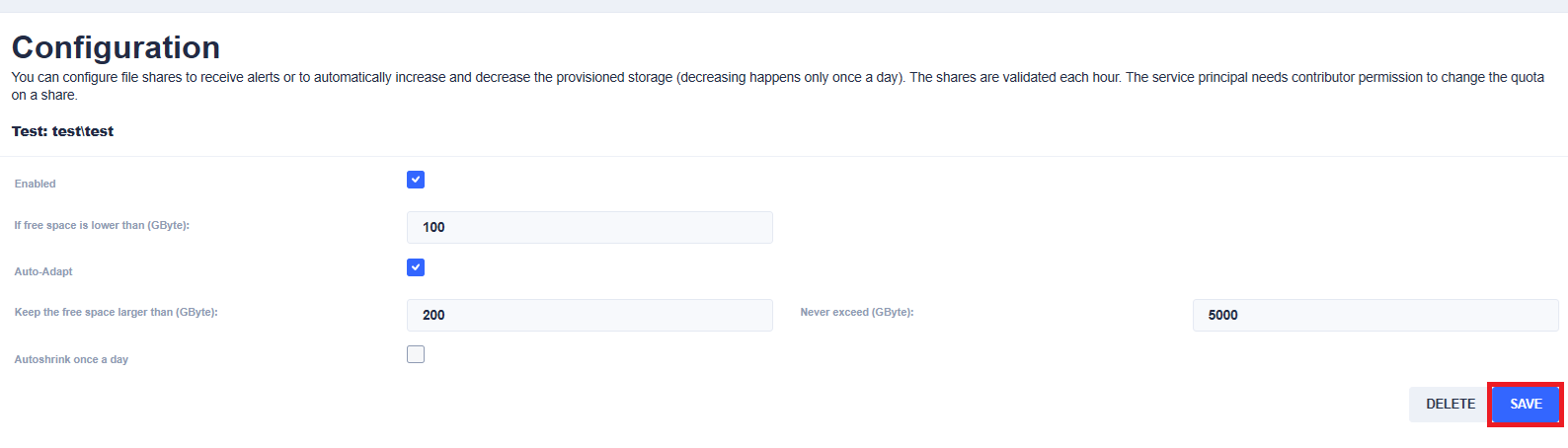This screenshot has width=1568, height=448.
Task: Click the 'Auto-Adapt' label text
Action: (x=43, y=271)
